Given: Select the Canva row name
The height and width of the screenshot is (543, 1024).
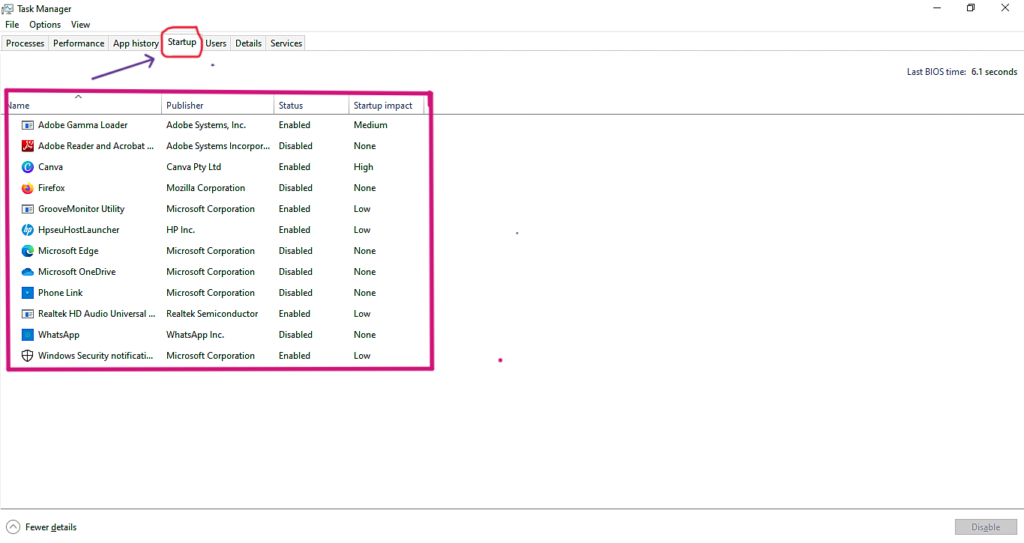Looking at the screenshot, I should (x=50, y=167).
